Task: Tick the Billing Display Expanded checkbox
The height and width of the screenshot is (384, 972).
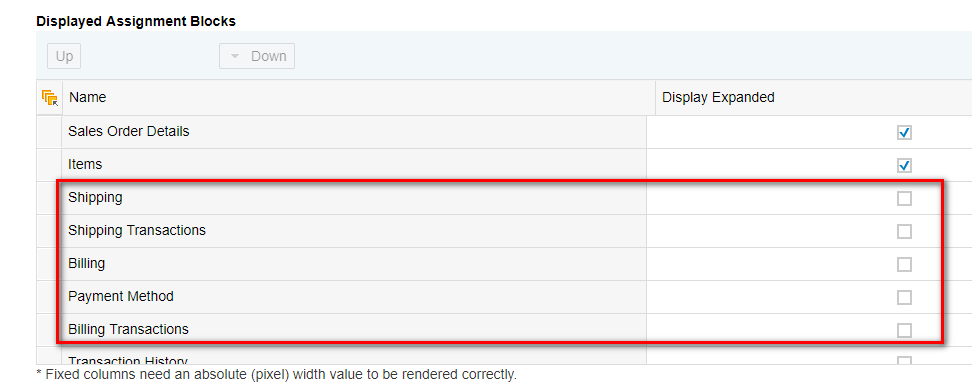Action: [x=904, y=264]
